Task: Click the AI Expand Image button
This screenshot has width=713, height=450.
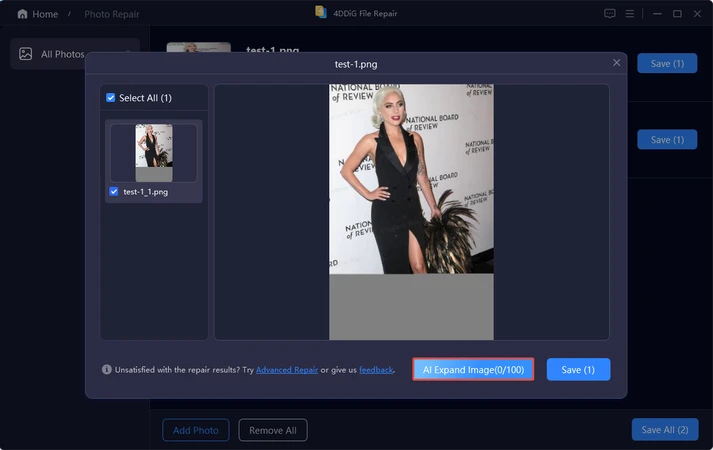Action: point(473,369)
